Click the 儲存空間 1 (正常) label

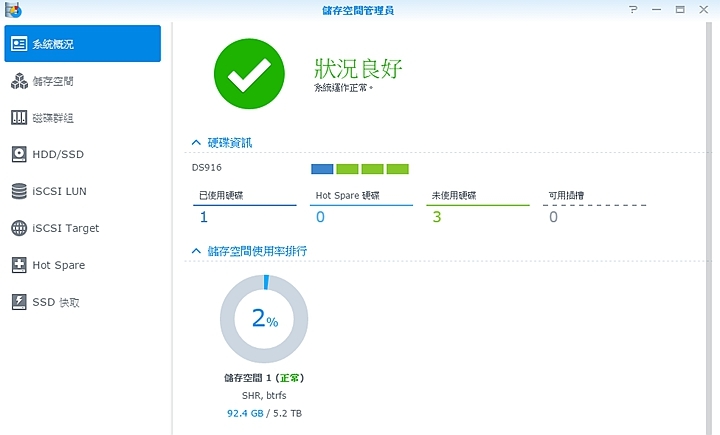coord(264,378)
